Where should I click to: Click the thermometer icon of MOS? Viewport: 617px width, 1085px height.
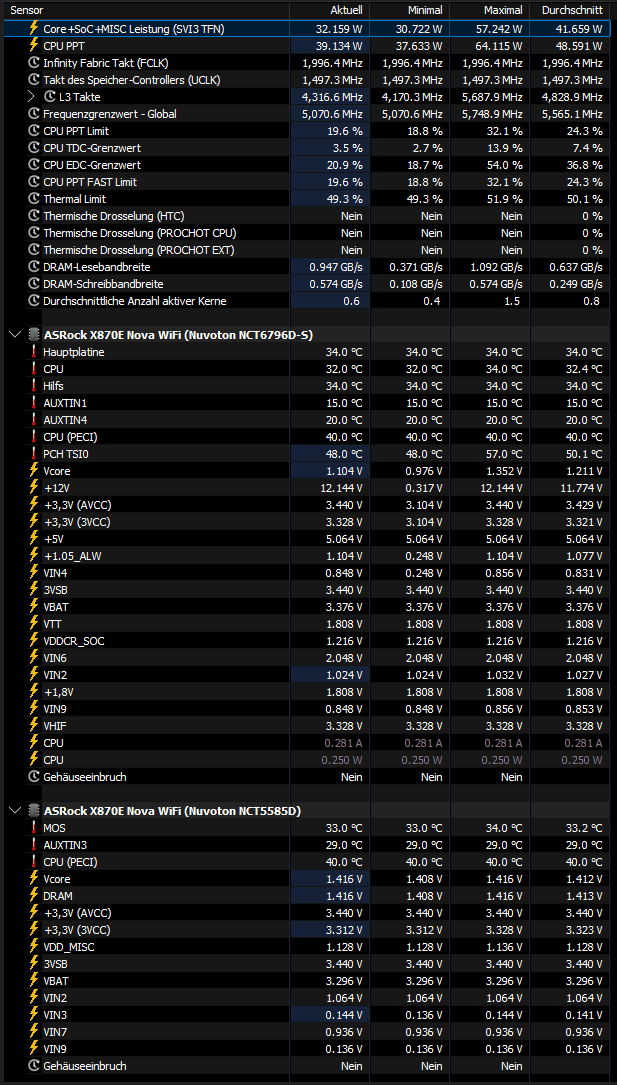33,828
